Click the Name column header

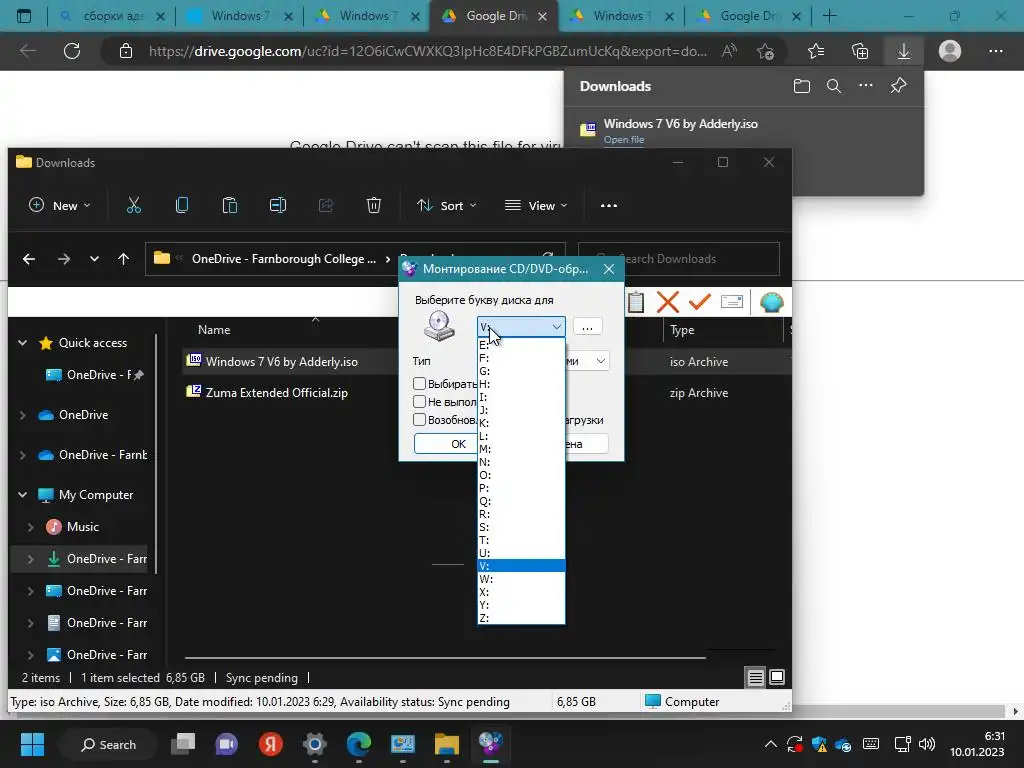[214, 330]
